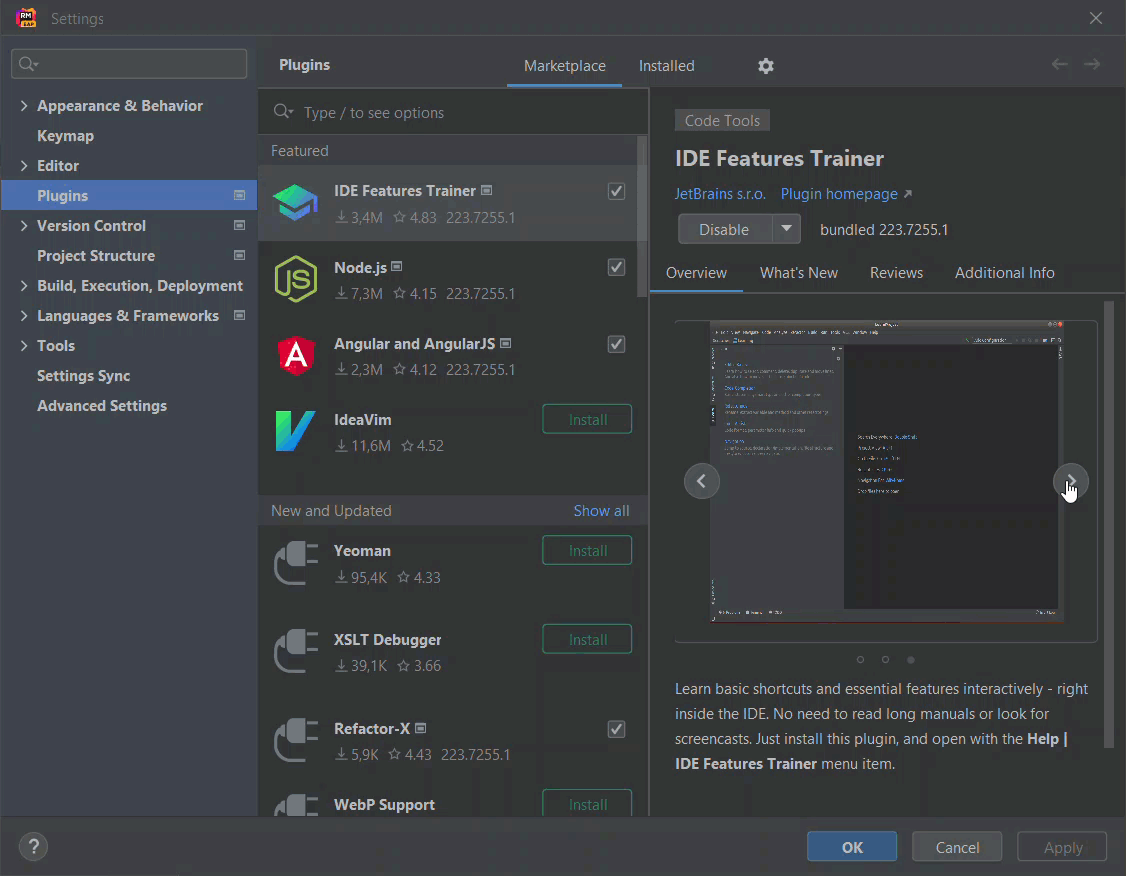The height and width of the screenshot is (876, 1126).
Task: Click the bundled icon beside Refactor-X
Action: (421, 728)
